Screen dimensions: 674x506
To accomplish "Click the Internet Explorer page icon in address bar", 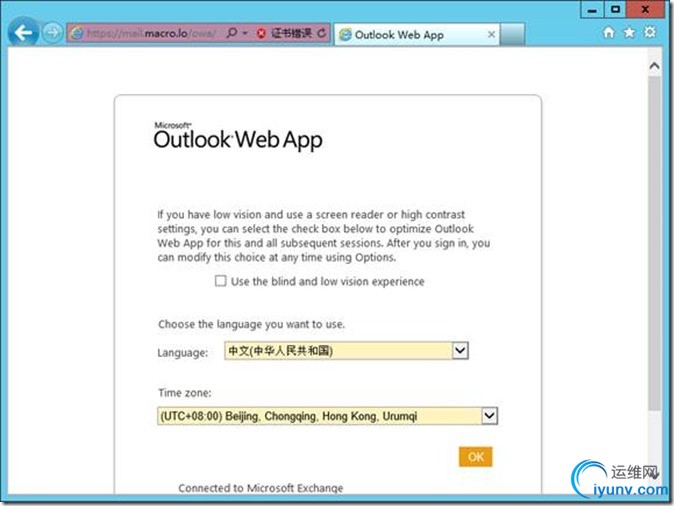I will pyautogui.click(x=77, y=33).
